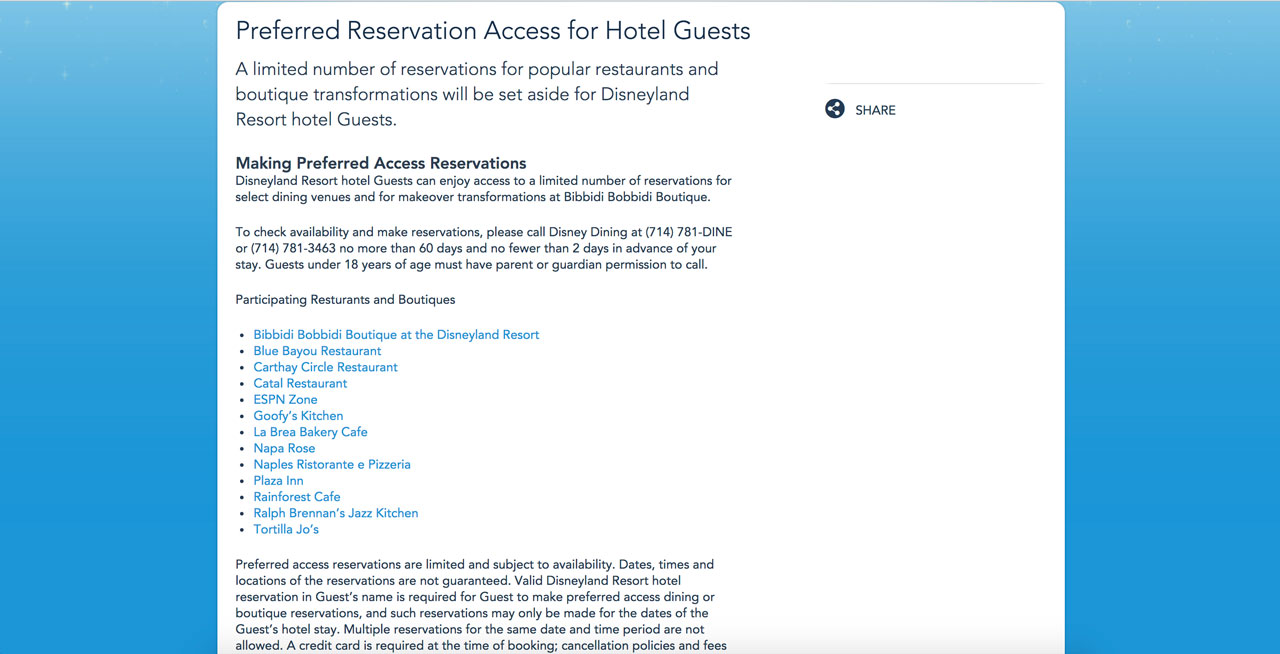Screen dimensions: 1280x654
Task: Visit Carthay Circle Restaurant page
Action: click(325, 367)
